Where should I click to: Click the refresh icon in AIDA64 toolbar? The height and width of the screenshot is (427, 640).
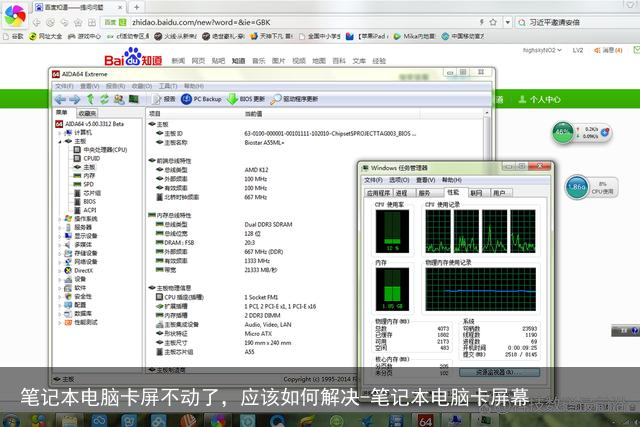point(104,99)
